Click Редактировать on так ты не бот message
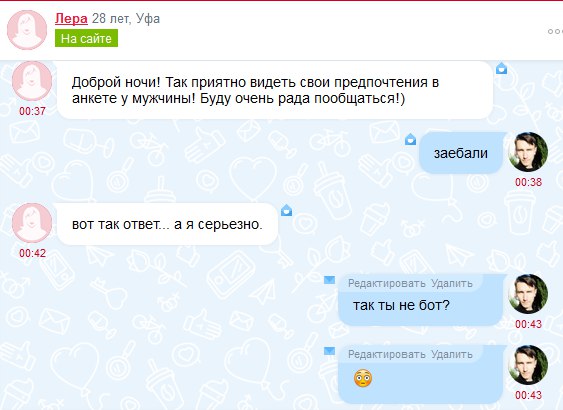This screenshot has width=563, height=410. pos(387,283)
